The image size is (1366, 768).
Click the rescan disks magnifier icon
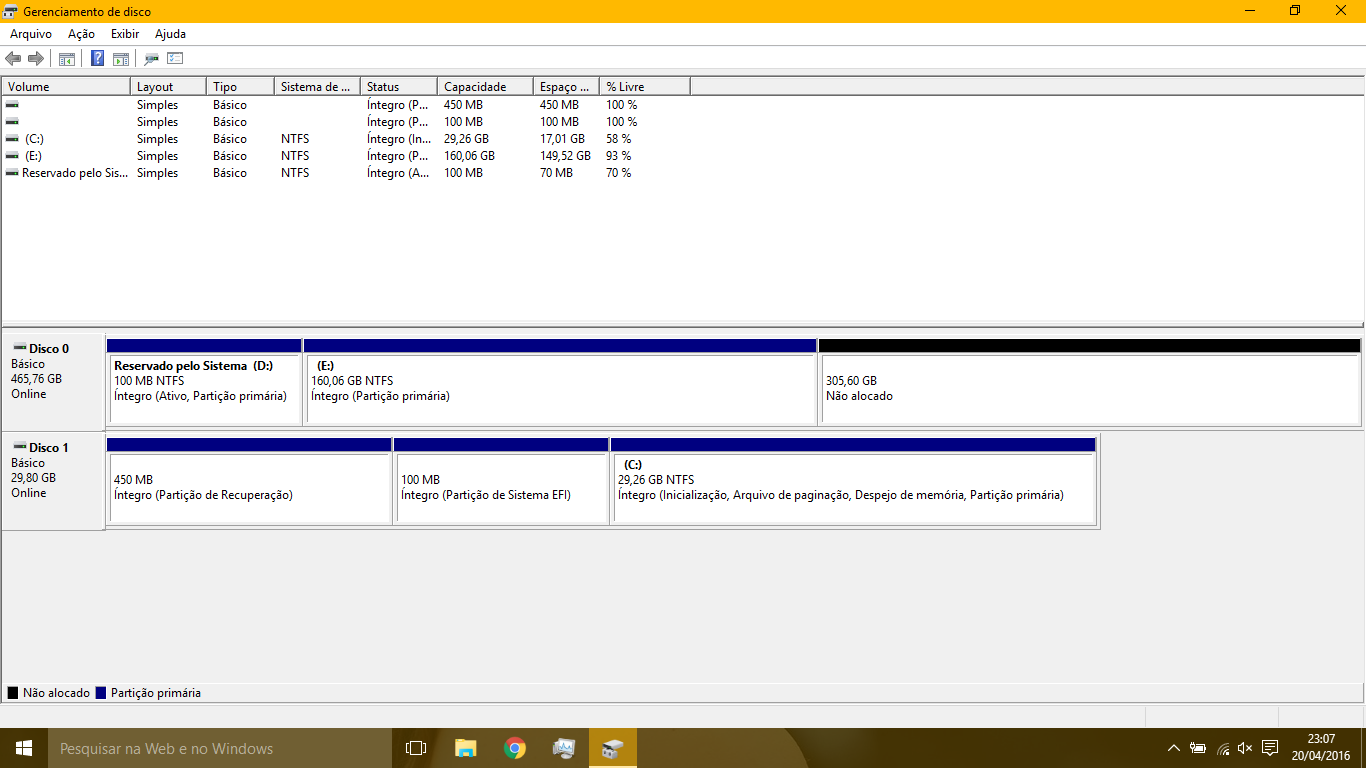152,58
